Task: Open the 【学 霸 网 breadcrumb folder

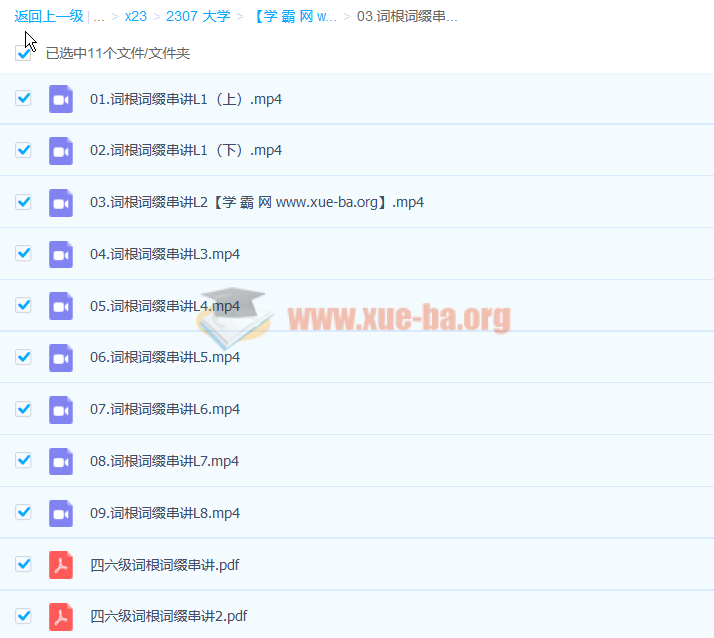Action: (x=295, y=16)
